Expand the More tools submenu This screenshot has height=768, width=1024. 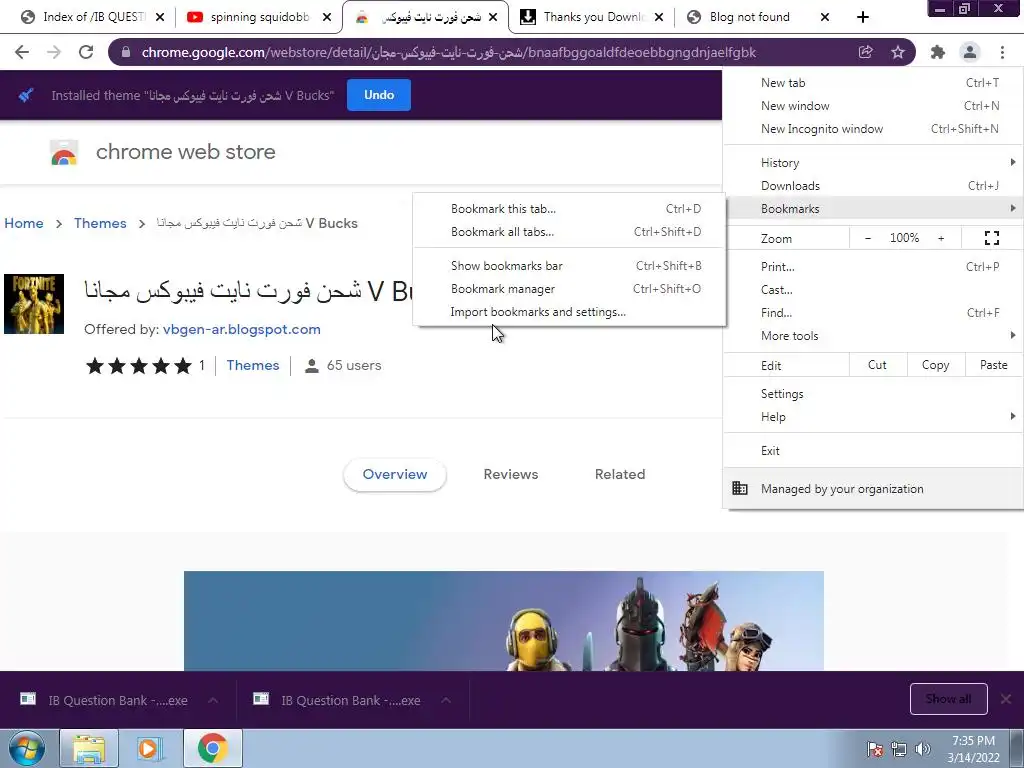pyautogui.click(x=873, y=336)
